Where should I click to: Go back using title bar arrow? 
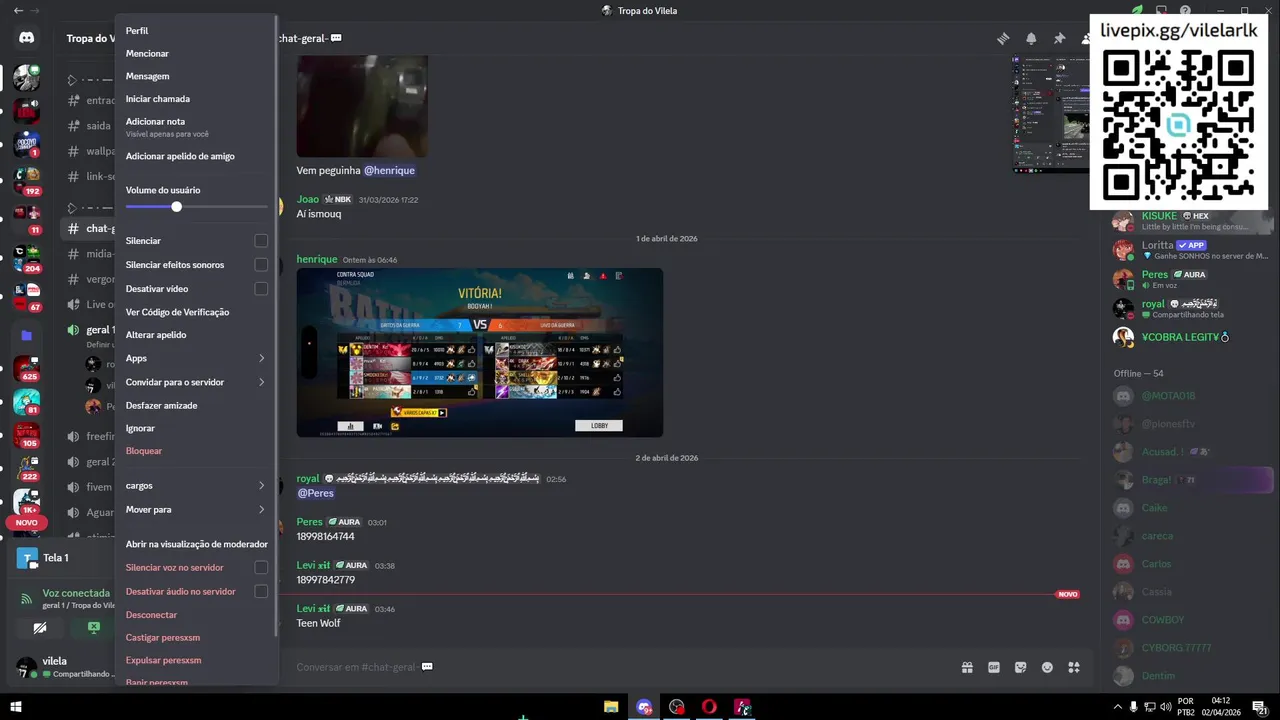18,10
